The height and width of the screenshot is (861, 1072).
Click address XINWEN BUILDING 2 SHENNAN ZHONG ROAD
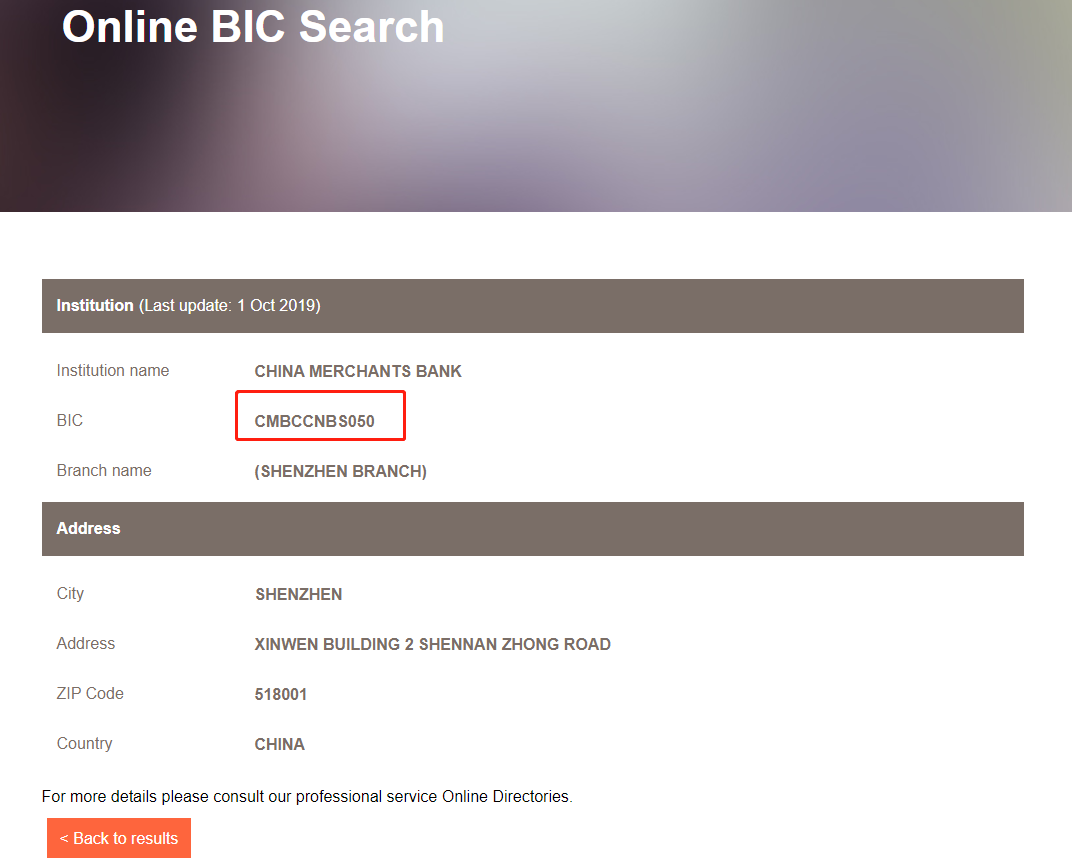tap(433, 644)
